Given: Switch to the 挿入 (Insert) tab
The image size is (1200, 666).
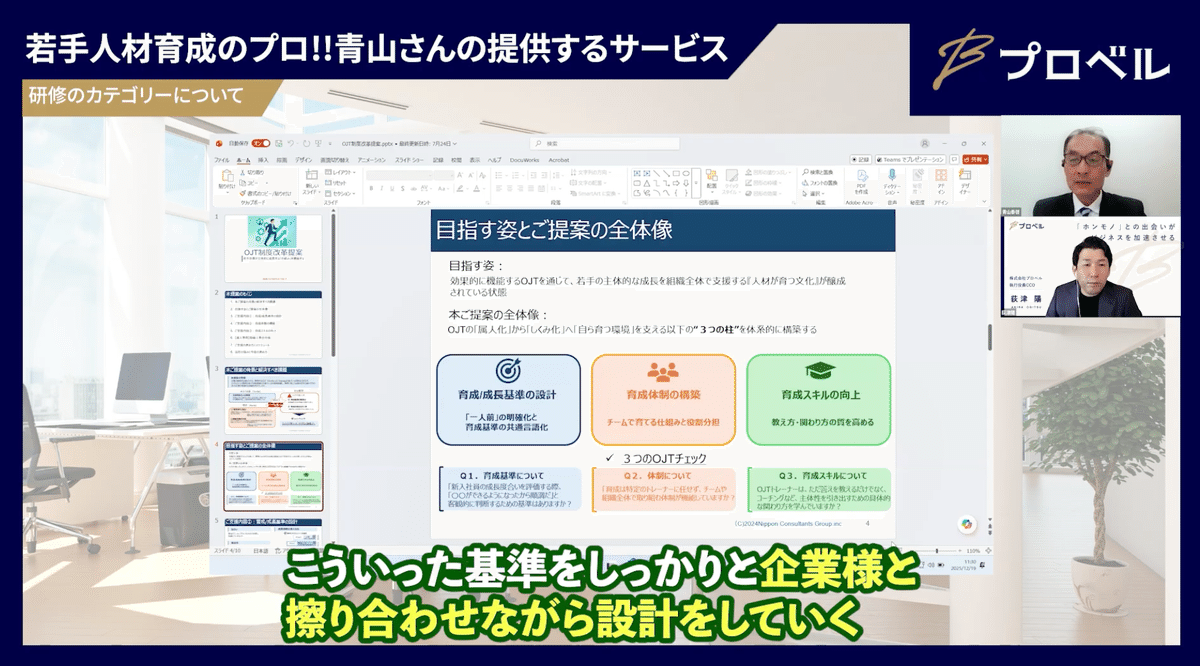Looking at the screenshot, I should (x=263, y=160).
